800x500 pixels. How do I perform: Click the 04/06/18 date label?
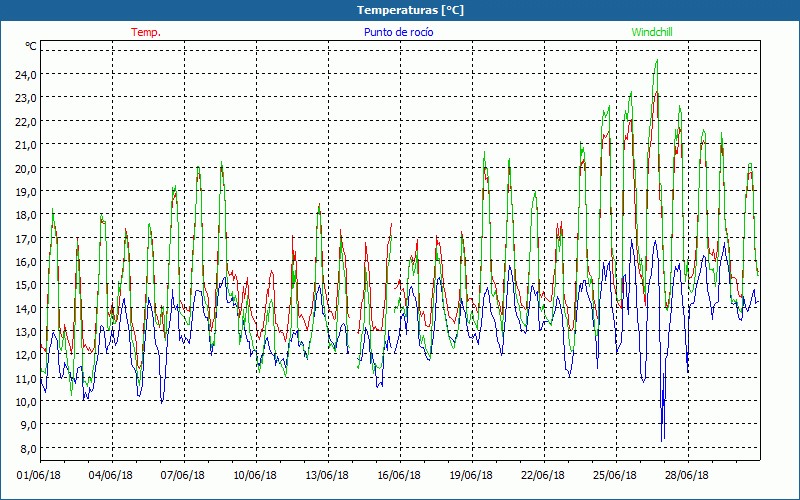coord(111,475)
